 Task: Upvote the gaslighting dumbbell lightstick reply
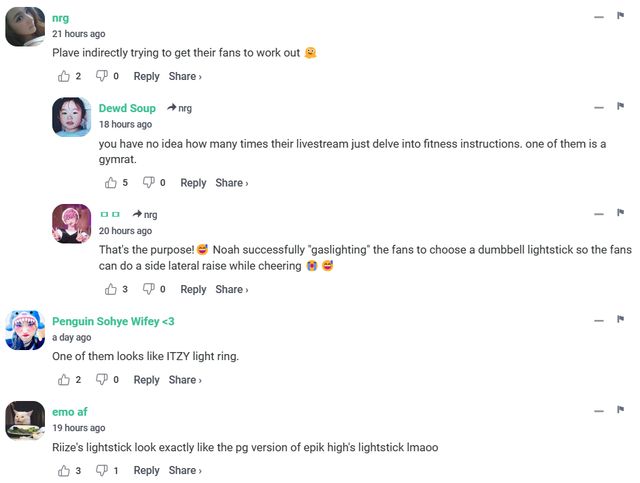point(111,289)
